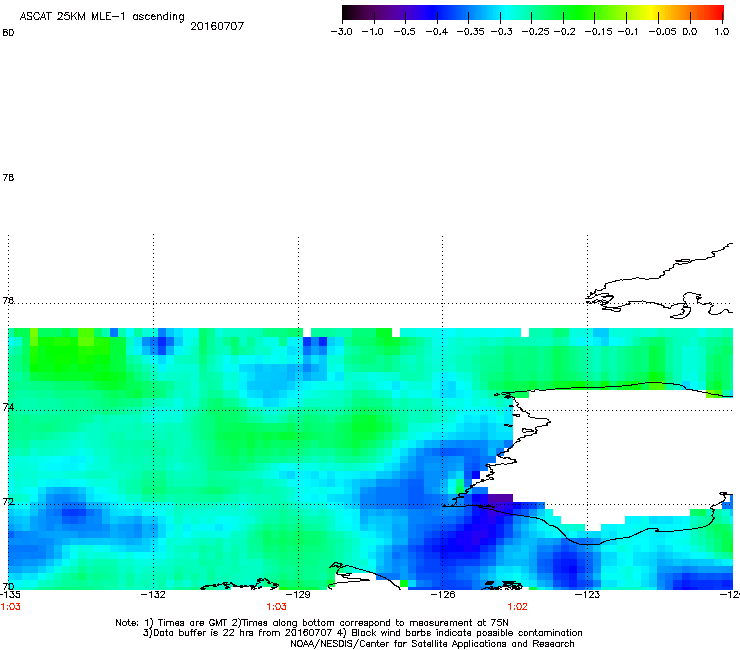Click the -0.1 color scale label
The image size is (740, 650).
coord(627,32)
